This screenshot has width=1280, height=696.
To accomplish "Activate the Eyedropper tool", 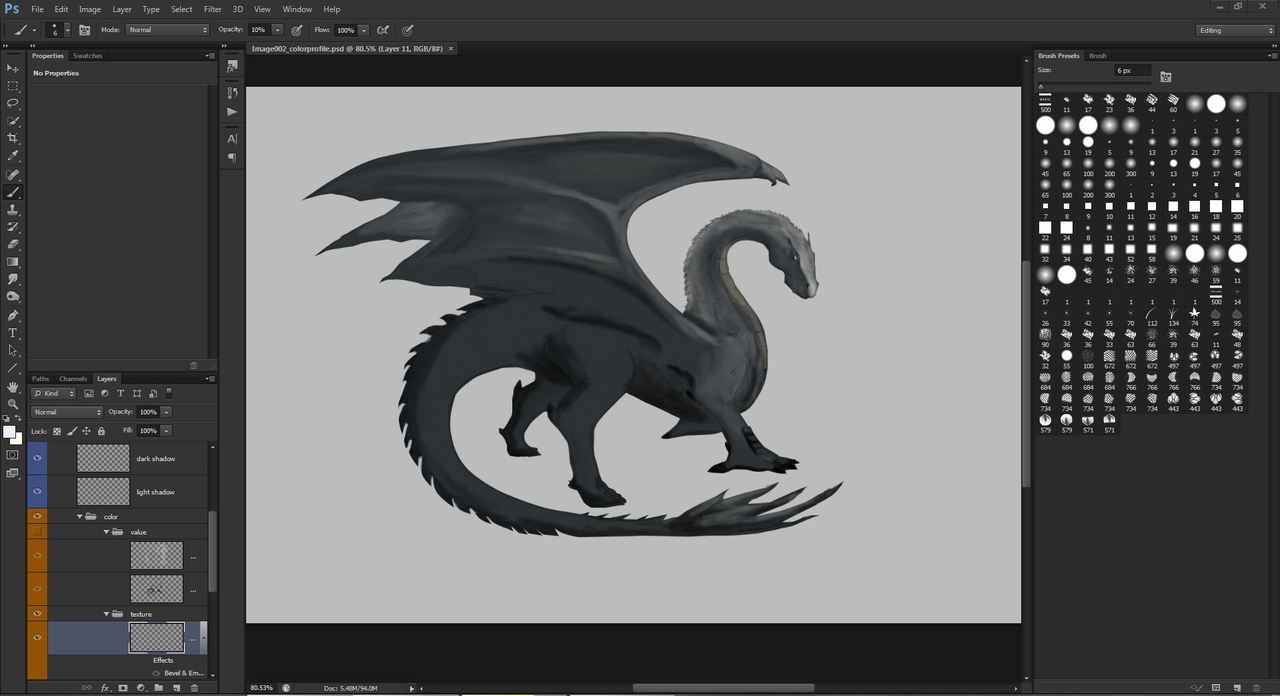I will [13, 156].
